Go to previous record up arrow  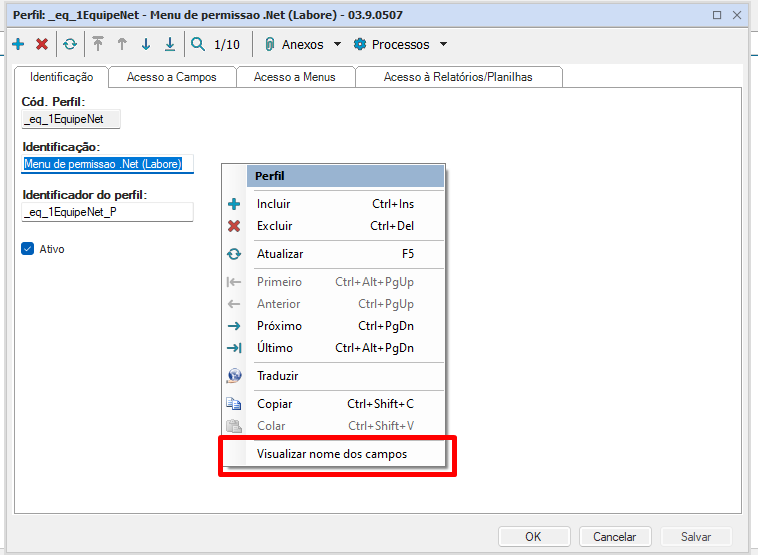pyautogui.click(x=122, y=44)
